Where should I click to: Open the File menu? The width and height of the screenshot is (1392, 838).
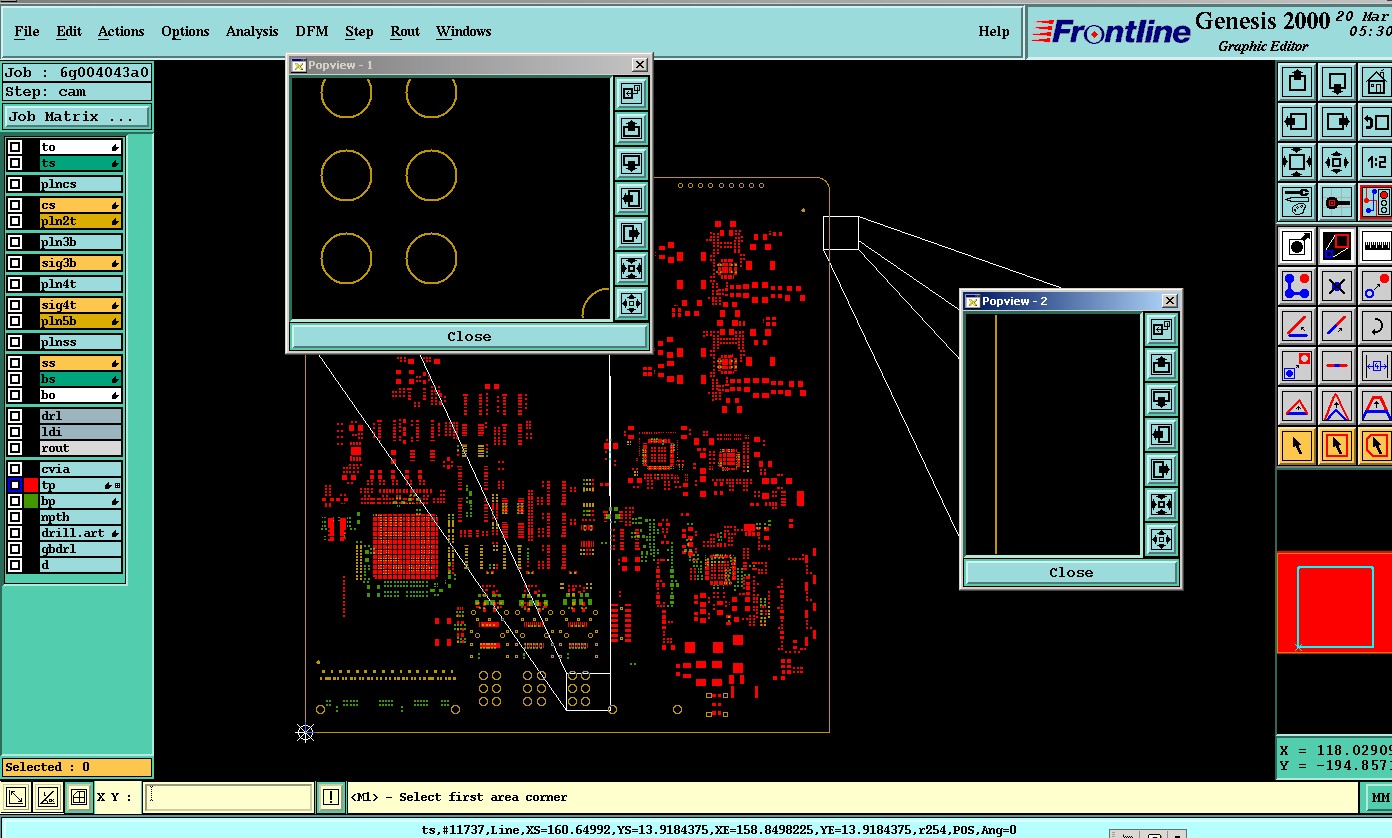pos(27,31)
